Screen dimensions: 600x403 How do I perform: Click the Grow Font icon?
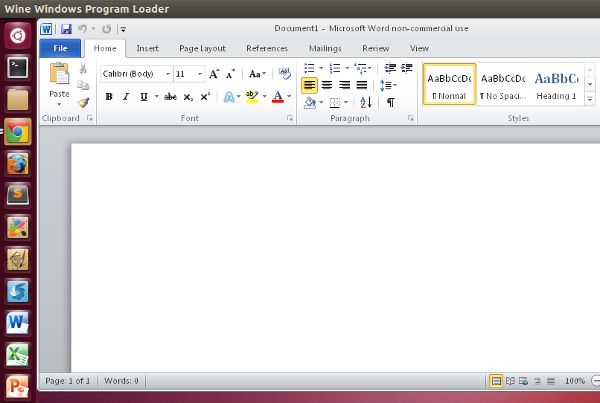tap(214, 74)
